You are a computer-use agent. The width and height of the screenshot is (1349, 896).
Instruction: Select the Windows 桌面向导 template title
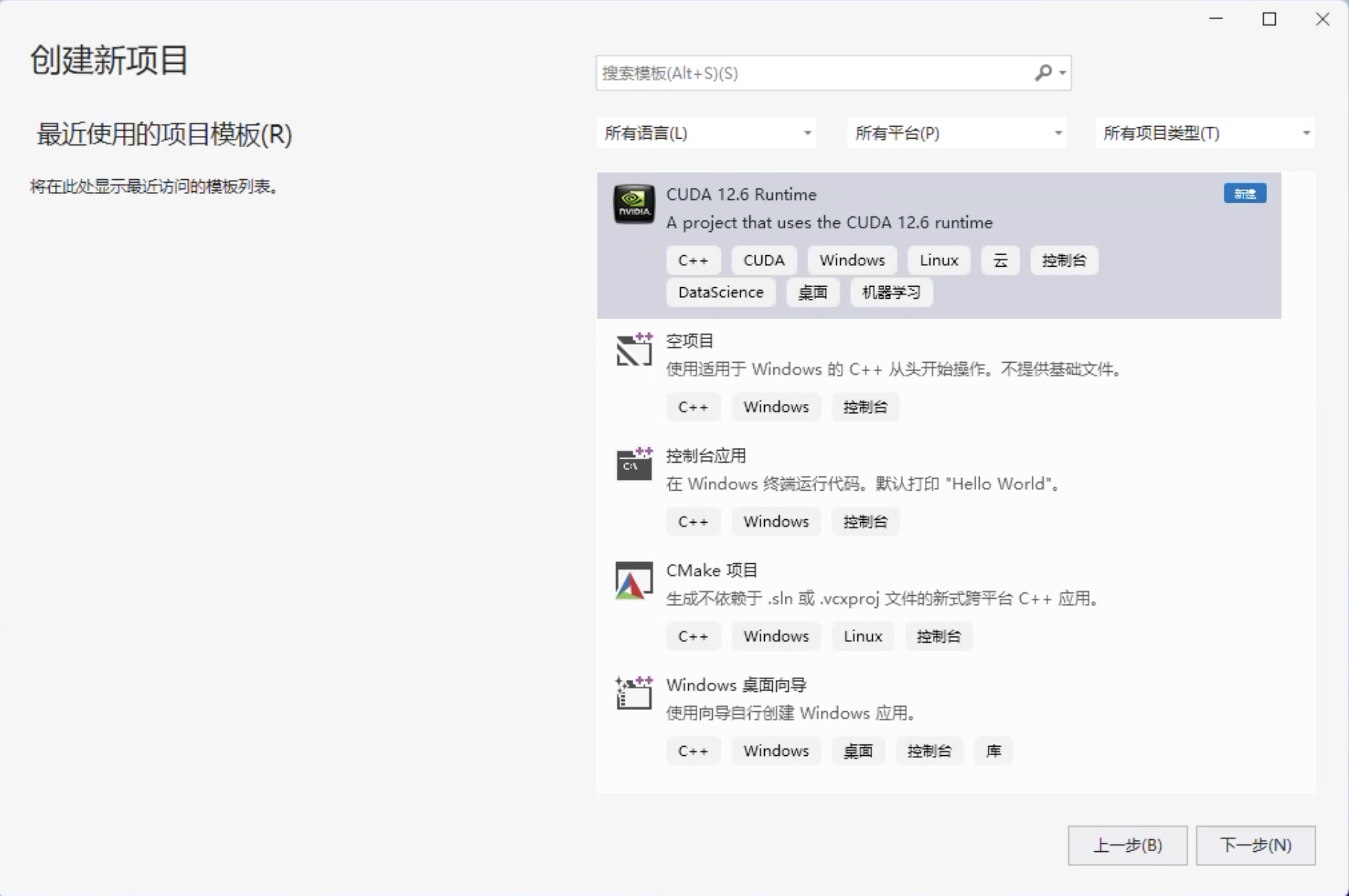[x=736, y=685]
